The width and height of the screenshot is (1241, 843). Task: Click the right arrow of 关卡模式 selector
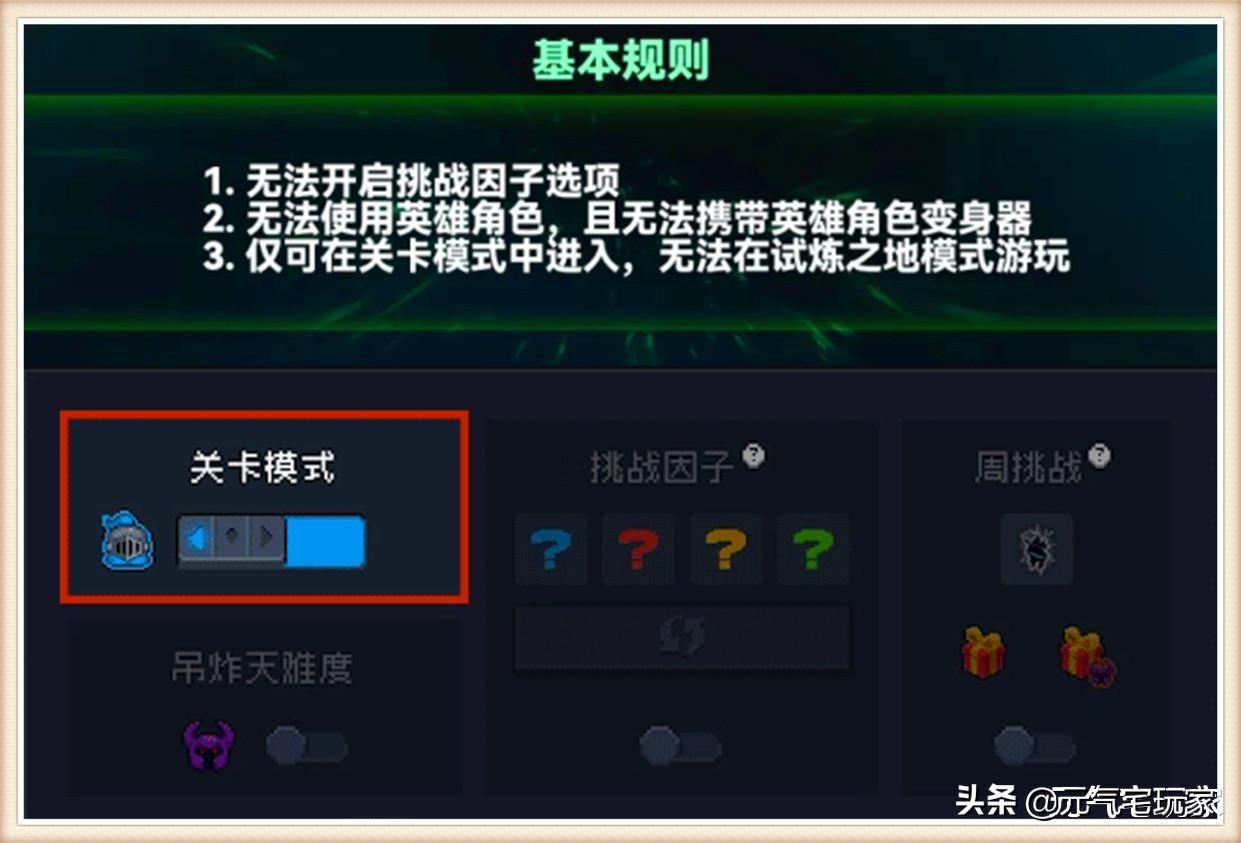tap(266, 539)
